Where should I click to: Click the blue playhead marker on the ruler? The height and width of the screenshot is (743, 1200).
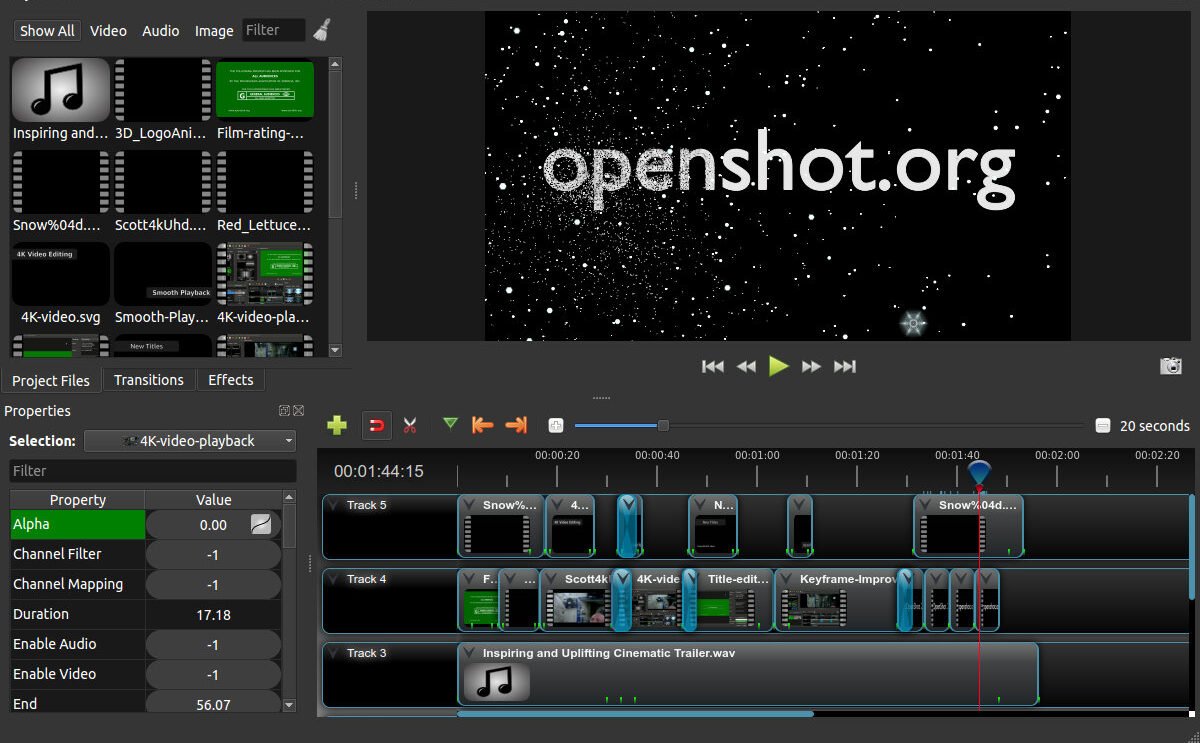click(x=979, y=472)
